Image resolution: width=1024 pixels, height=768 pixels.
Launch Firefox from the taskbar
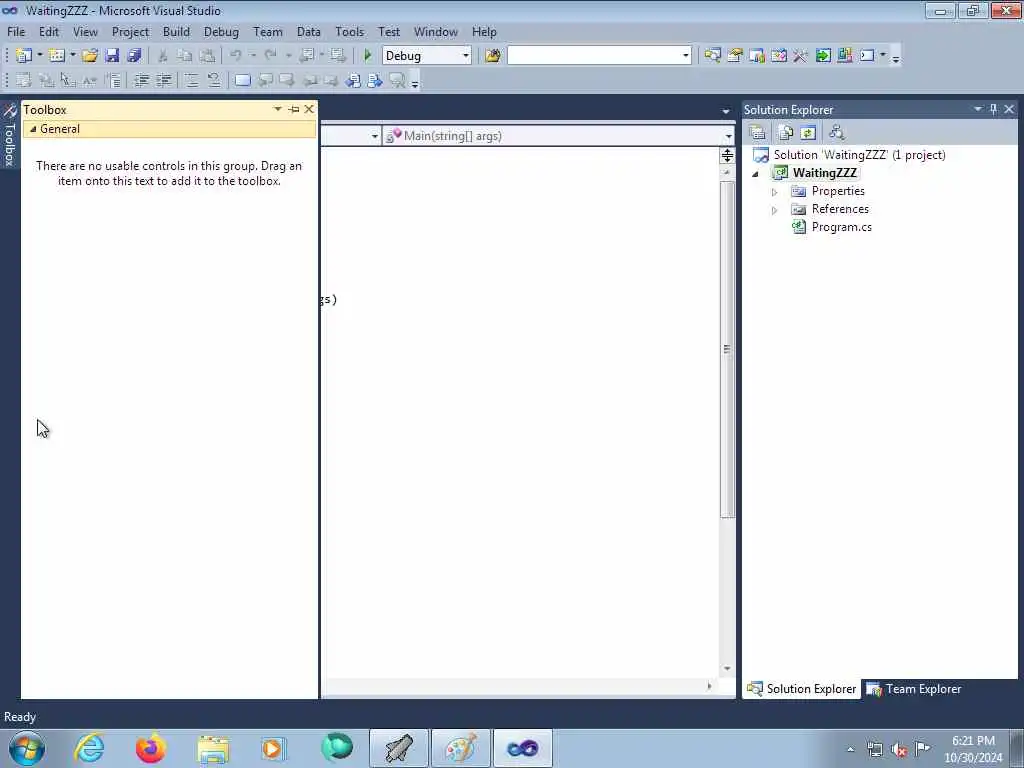click(150, 748)
